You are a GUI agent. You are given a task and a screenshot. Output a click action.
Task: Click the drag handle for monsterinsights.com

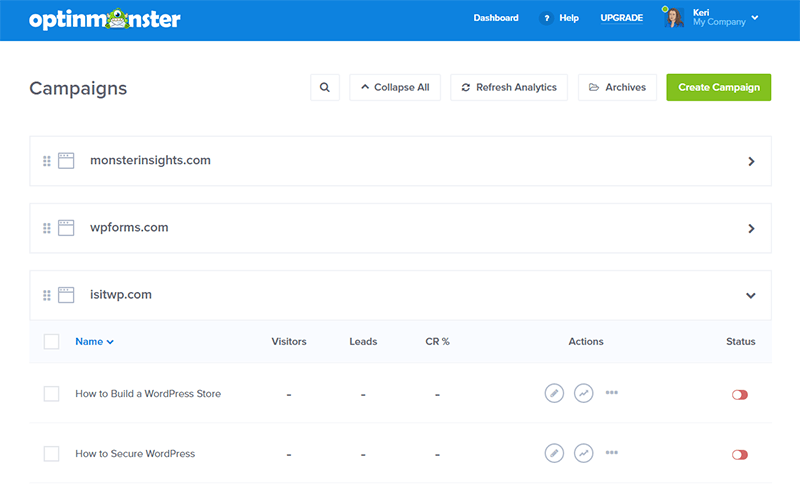(47, 161)
